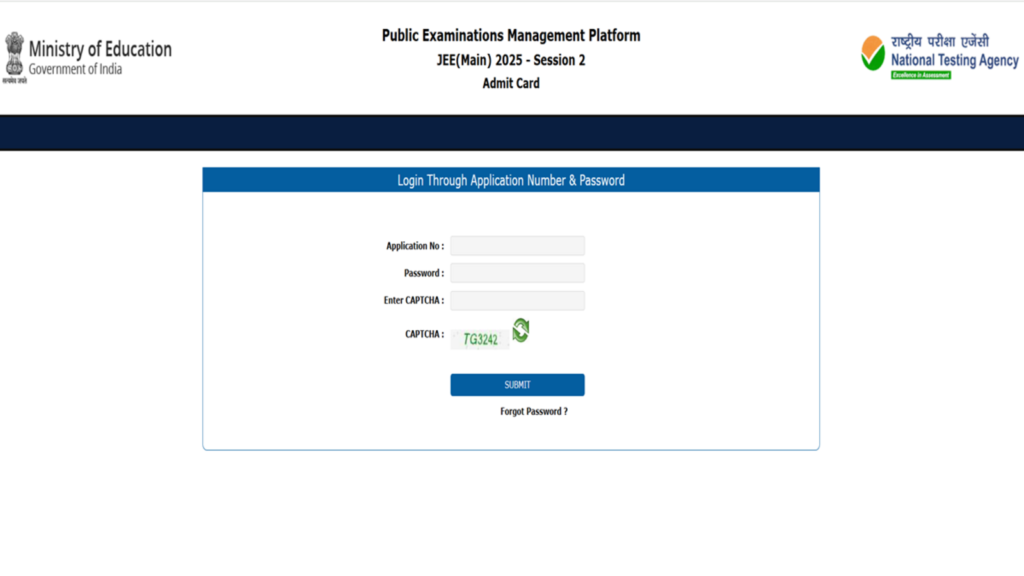Click the 'Public Examinations Management Platform' title
Screen dimensions: 1024x576
tap(511, 35)
